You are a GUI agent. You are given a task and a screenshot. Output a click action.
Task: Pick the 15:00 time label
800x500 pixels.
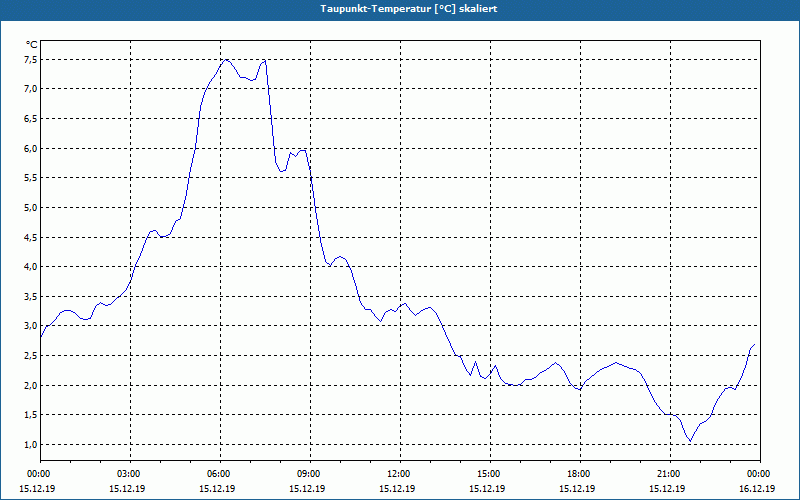pos(488,474)
